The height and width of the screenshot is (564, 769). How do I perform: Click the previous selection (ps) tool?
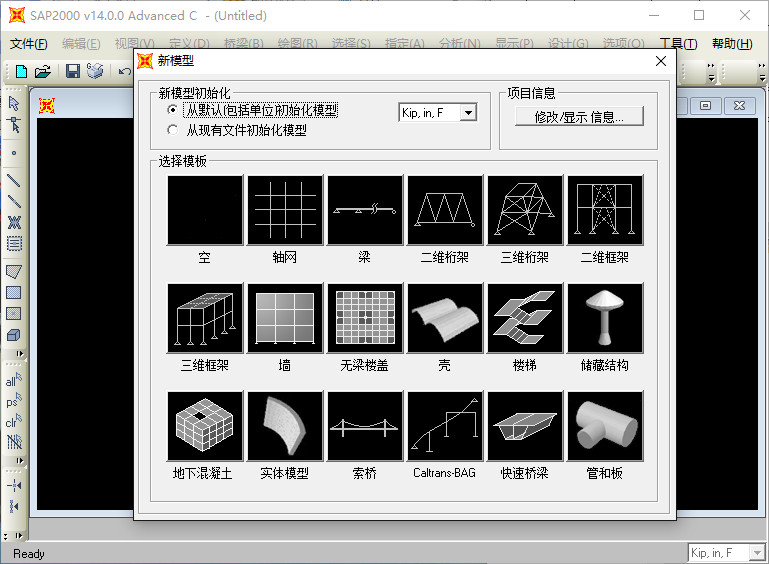point(14,400)
